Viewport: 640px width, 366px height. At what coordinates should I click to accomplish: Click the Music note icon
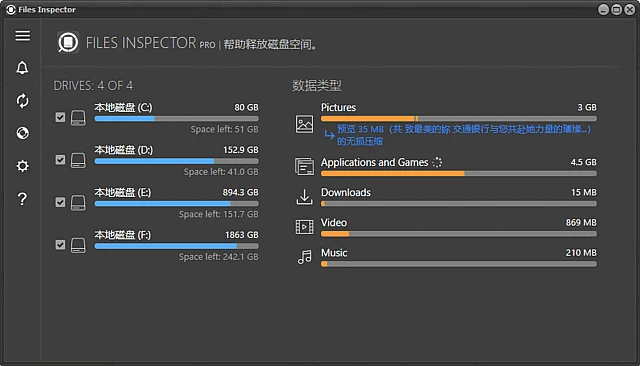click(x=304, y=257)
